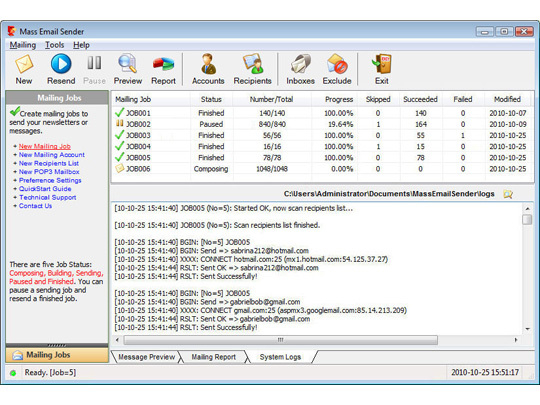
Task: Click the green checkmark of JOB004
Action: tap(119, 146)
